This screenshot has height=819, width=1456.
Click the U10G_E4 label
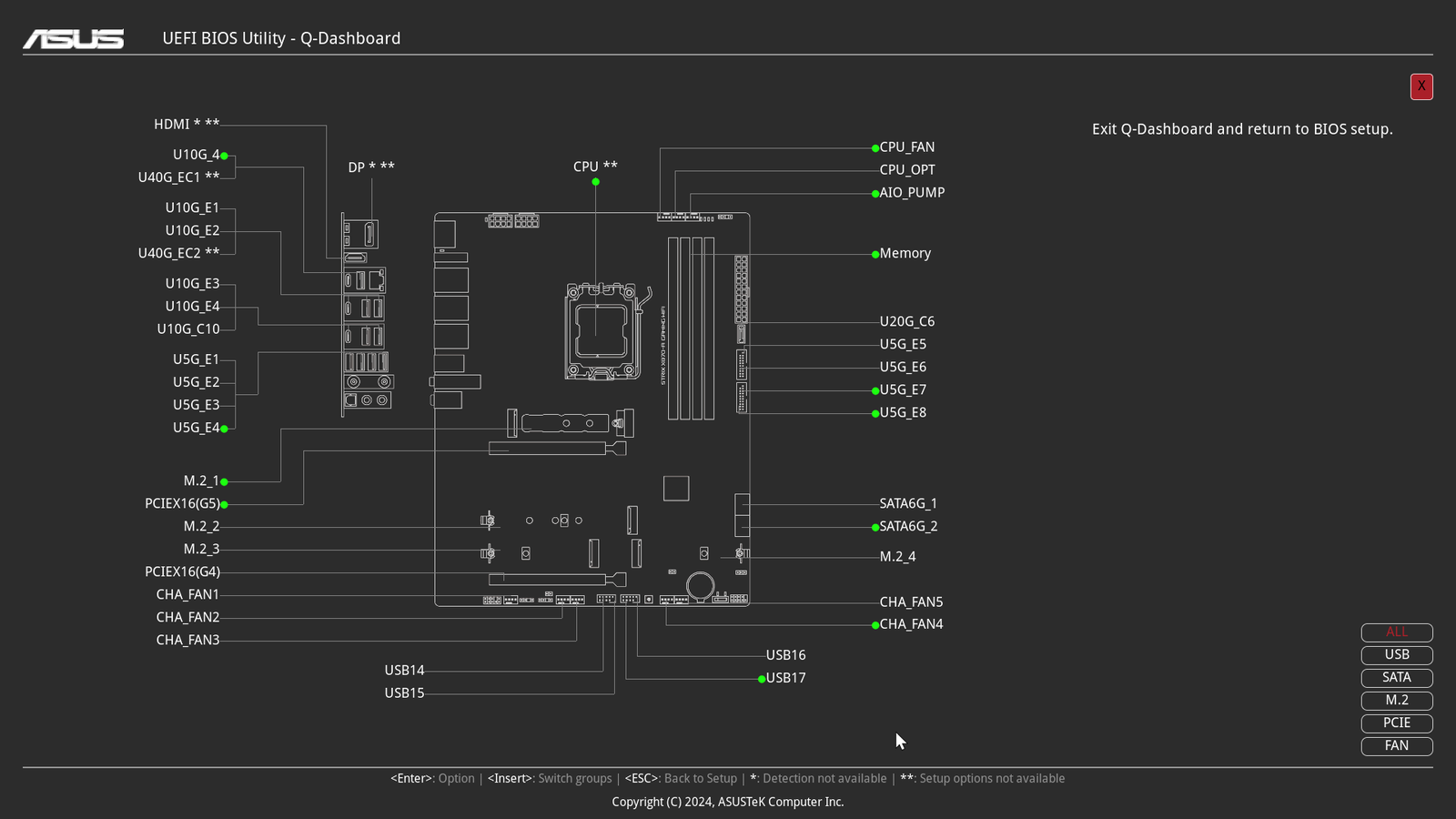[x=192, y=307]
